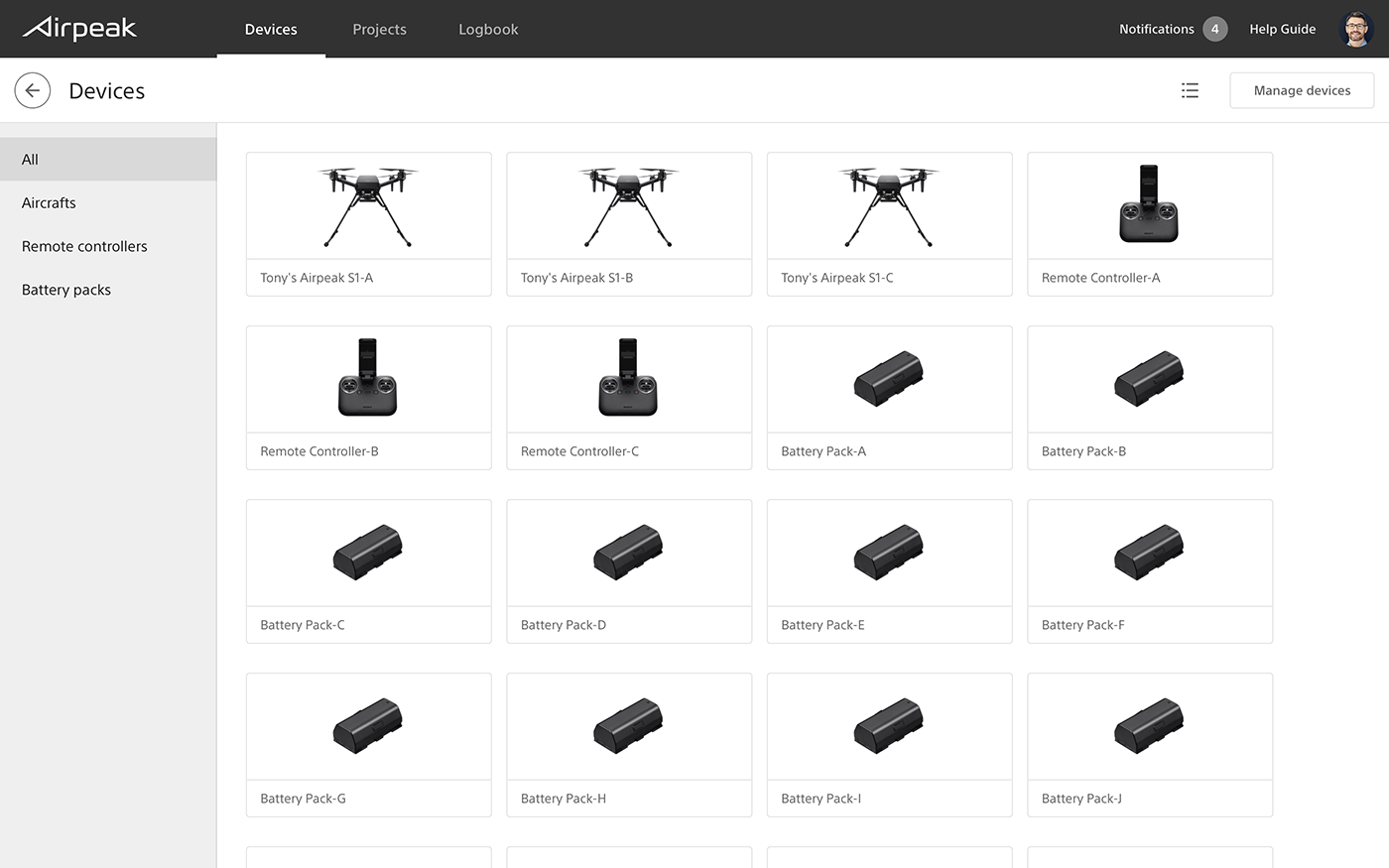Select the Battery Pack-A image
This screenshot has width=1389, height=868.
(889, 379)
